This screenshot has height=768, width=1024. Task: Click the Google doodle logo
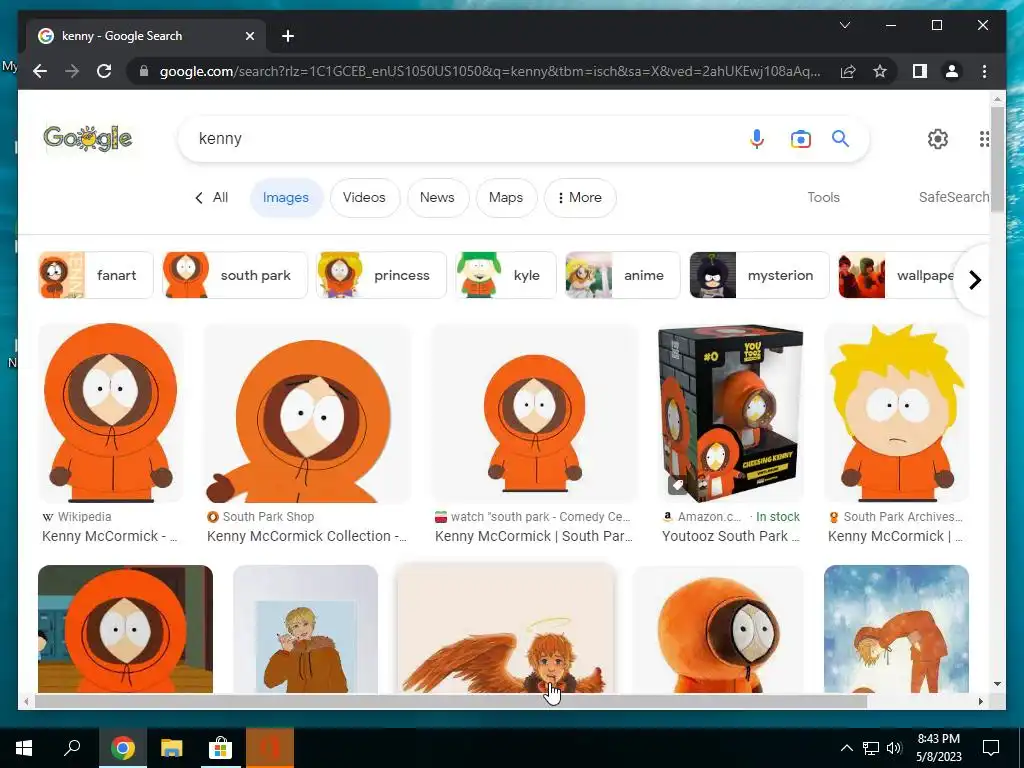click(88, 138)
